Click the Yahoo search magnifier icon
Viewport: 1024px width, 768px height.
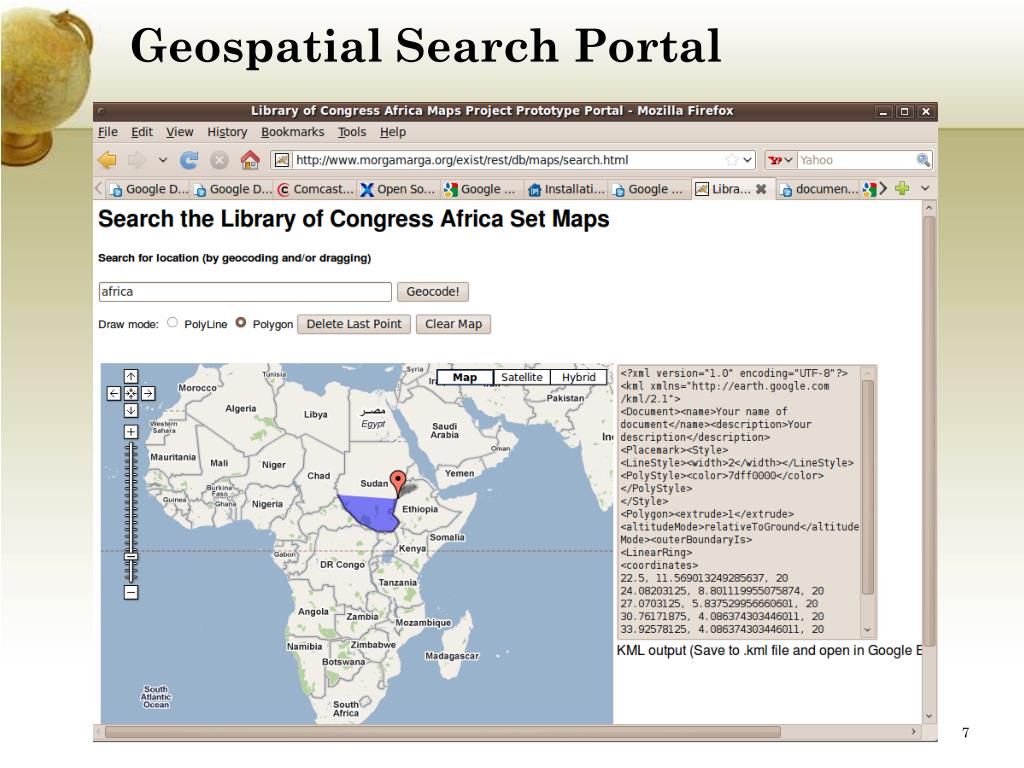[x=923, y=160]
